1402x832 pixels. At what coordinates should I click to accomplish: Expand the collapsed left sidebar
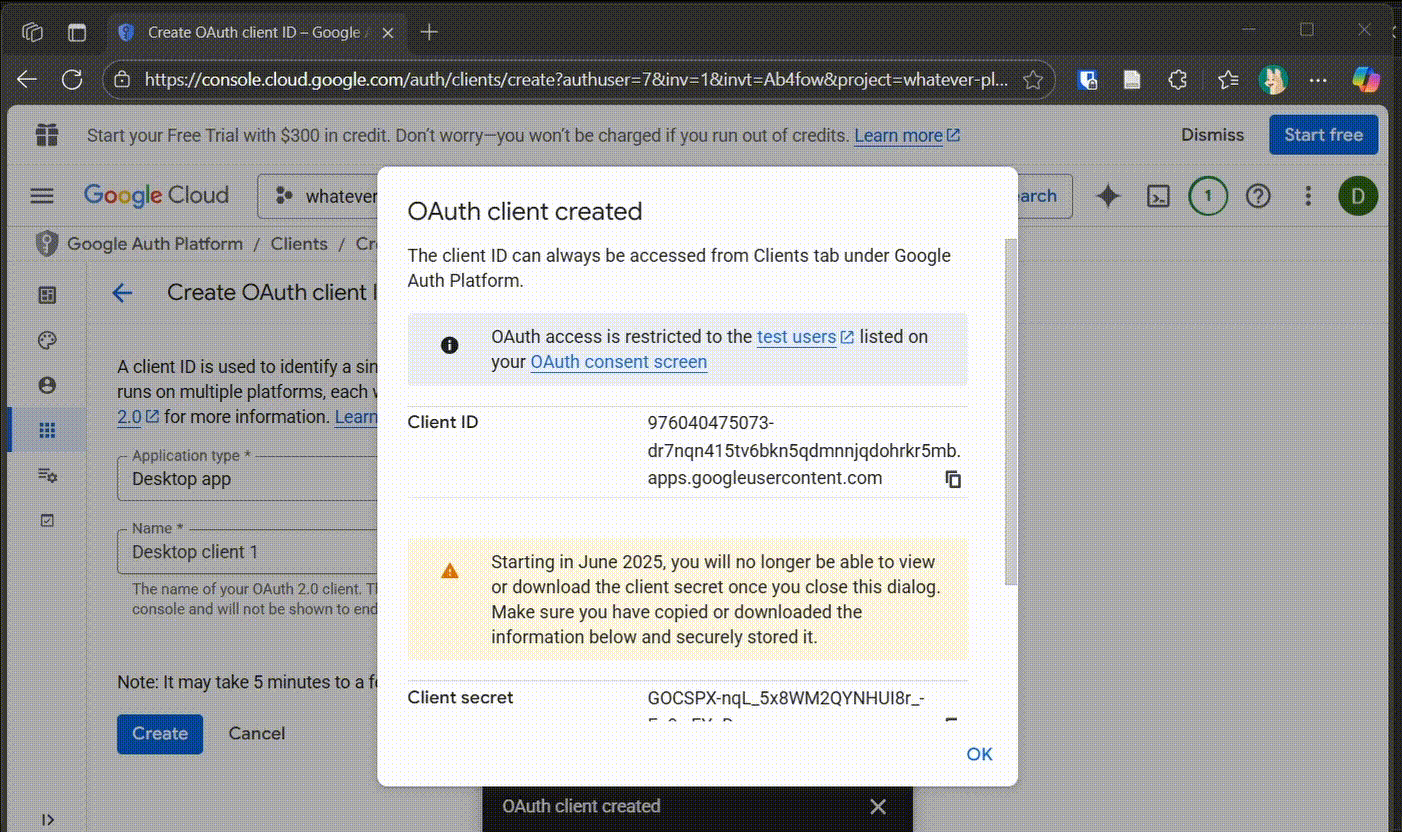47,820
